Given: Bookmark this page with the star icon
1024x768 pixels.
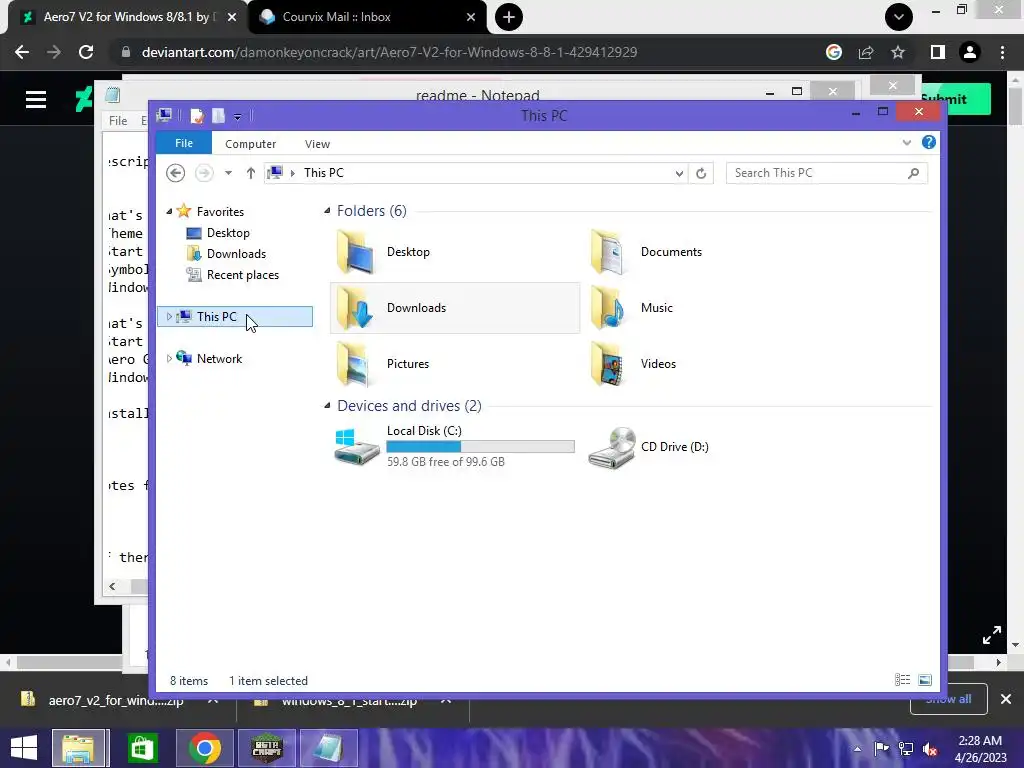Looking at the screenshot, I should point(898,52).
